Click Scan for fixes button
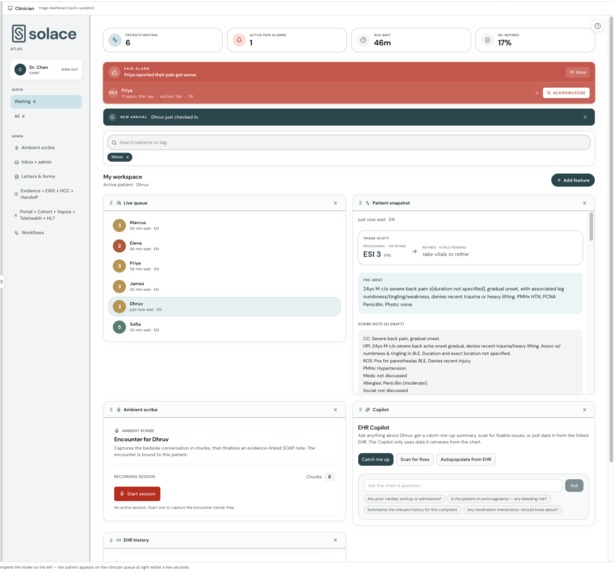Screen dimensions: 614x573 pos(415,459)
